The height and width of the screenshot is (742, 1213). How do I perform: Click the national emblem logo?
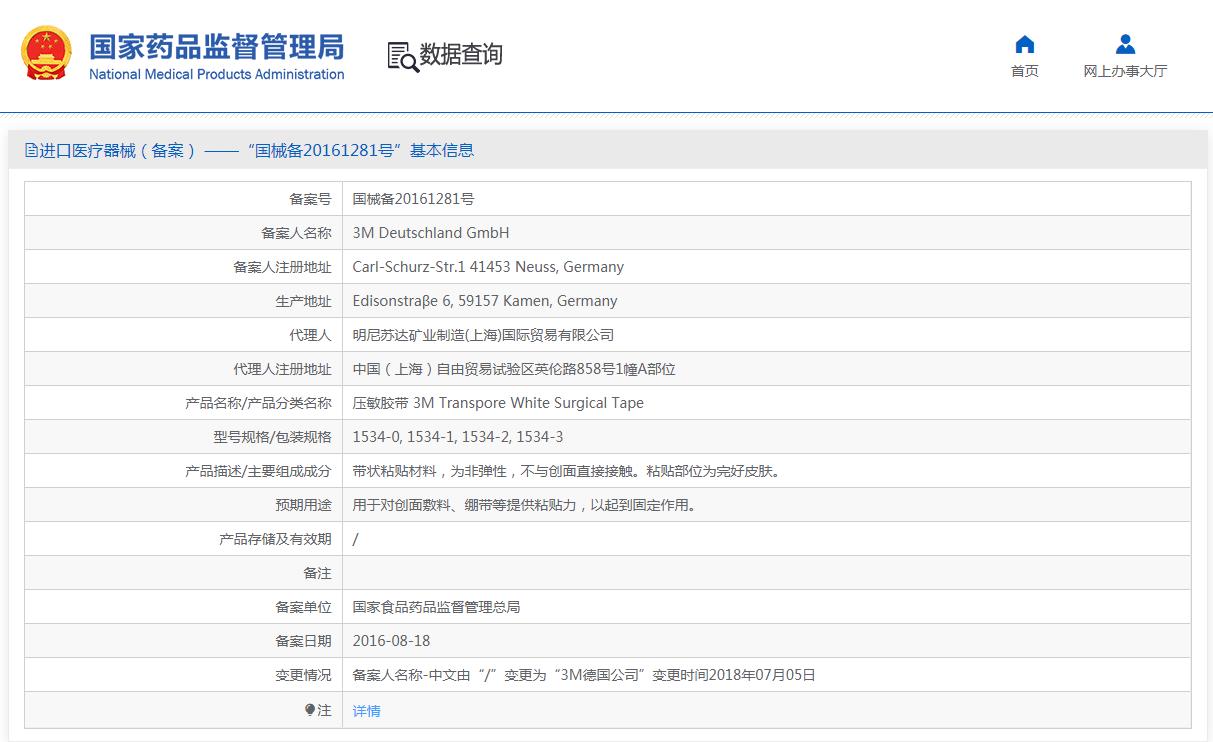[x=46, y=53]
